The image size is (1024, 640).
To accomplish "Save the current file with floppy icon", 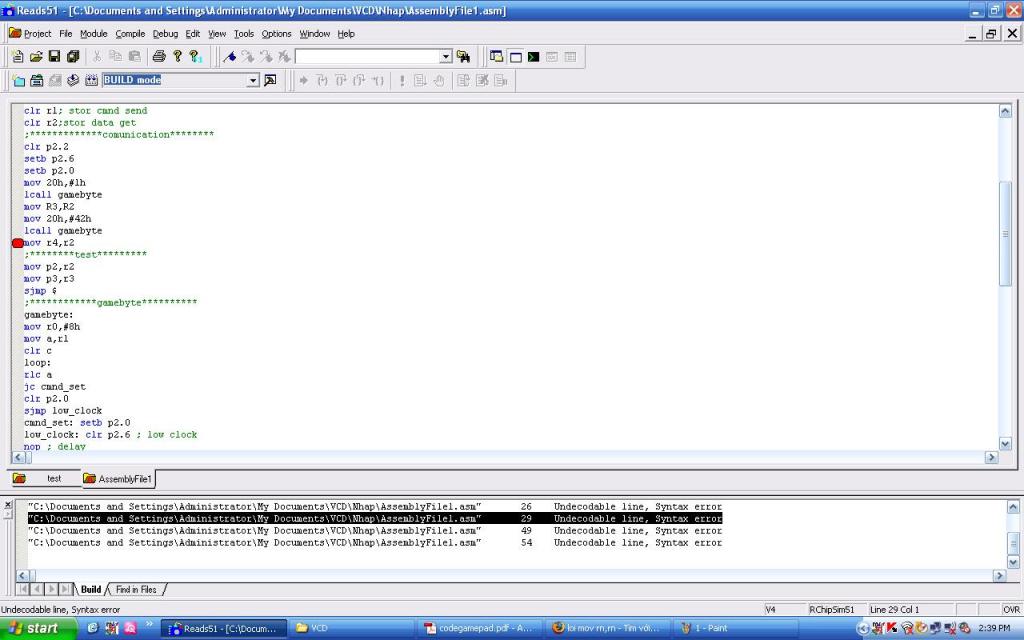I will point(54,57).
